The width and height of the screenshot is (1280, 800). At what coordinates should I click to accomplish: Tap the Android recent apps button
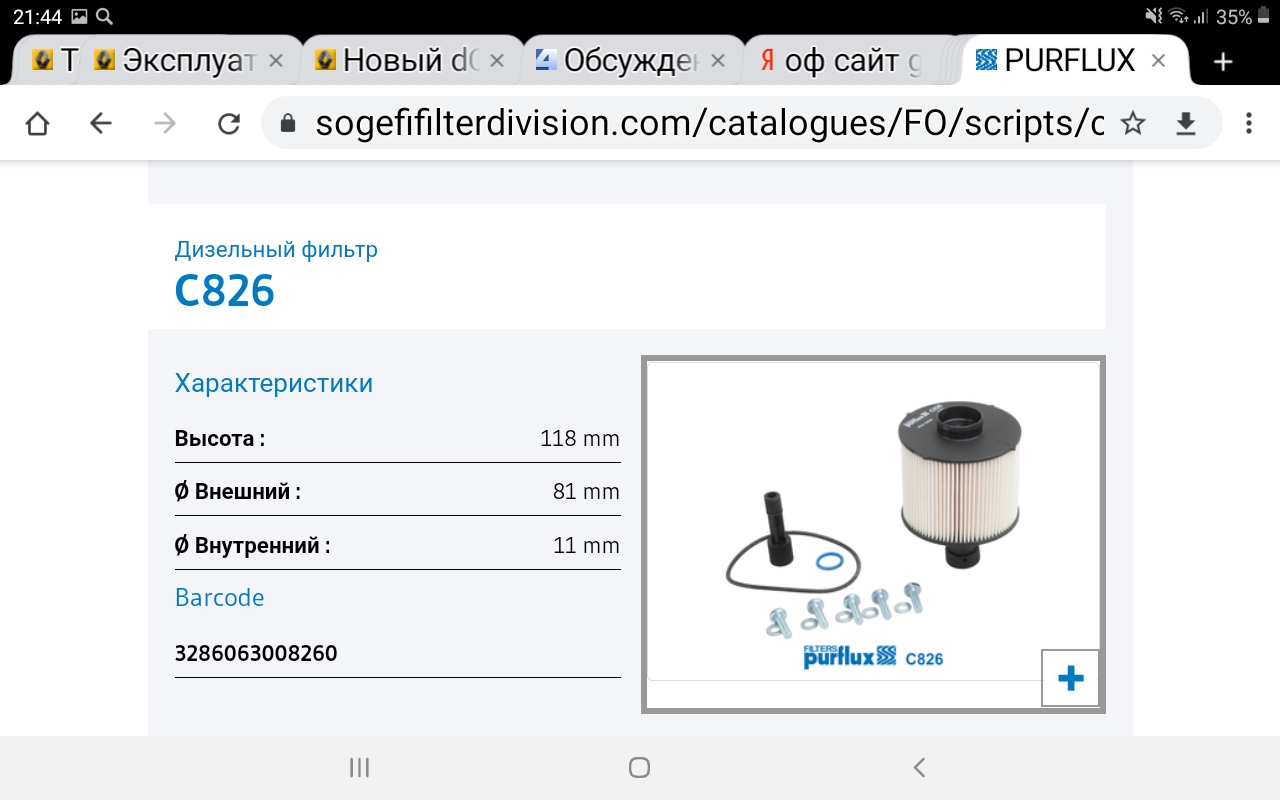[x=360, y=768]
